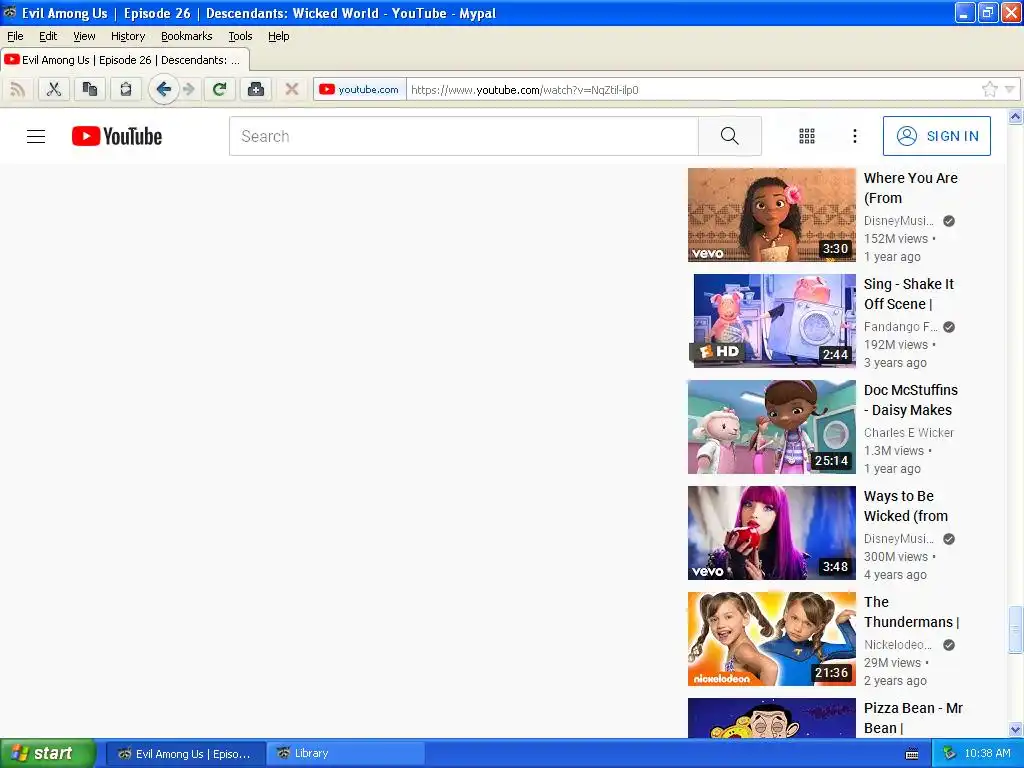Click the '300M views' text
This screenshot has width=1024, height=768.
(895, 556)
